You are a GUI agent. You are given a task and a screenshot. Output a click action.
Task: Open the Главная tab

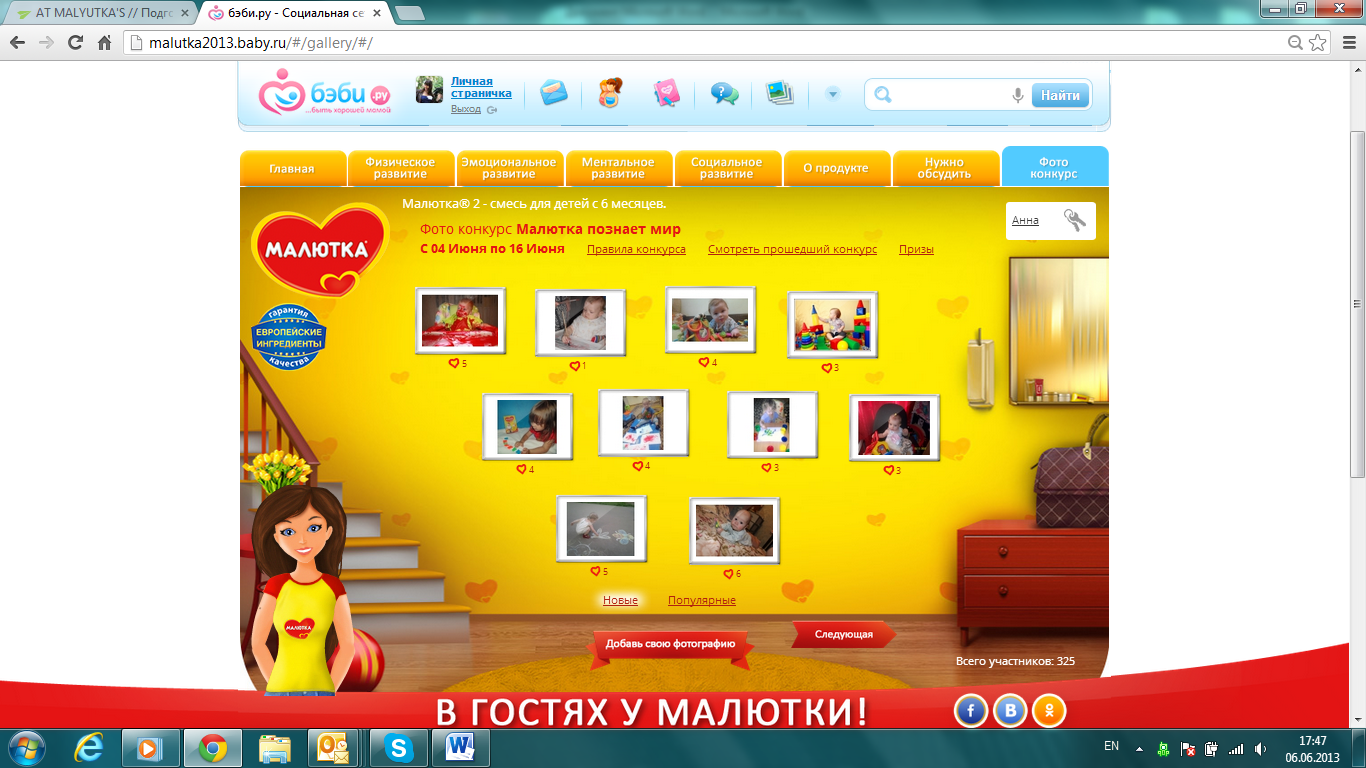pos(292,168)
